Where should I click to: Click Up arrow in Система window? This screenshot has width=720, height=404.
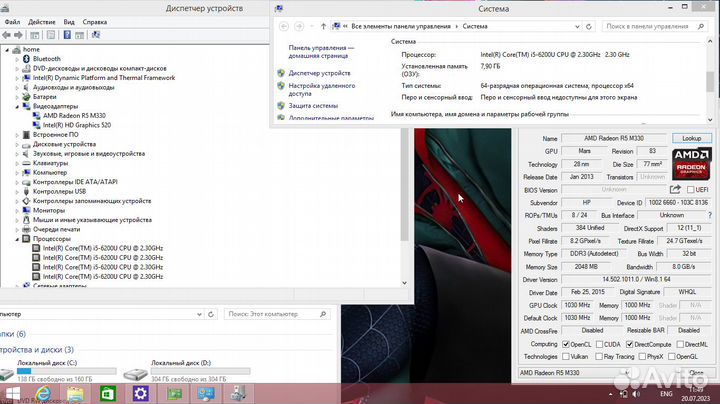tap(323, 27)
